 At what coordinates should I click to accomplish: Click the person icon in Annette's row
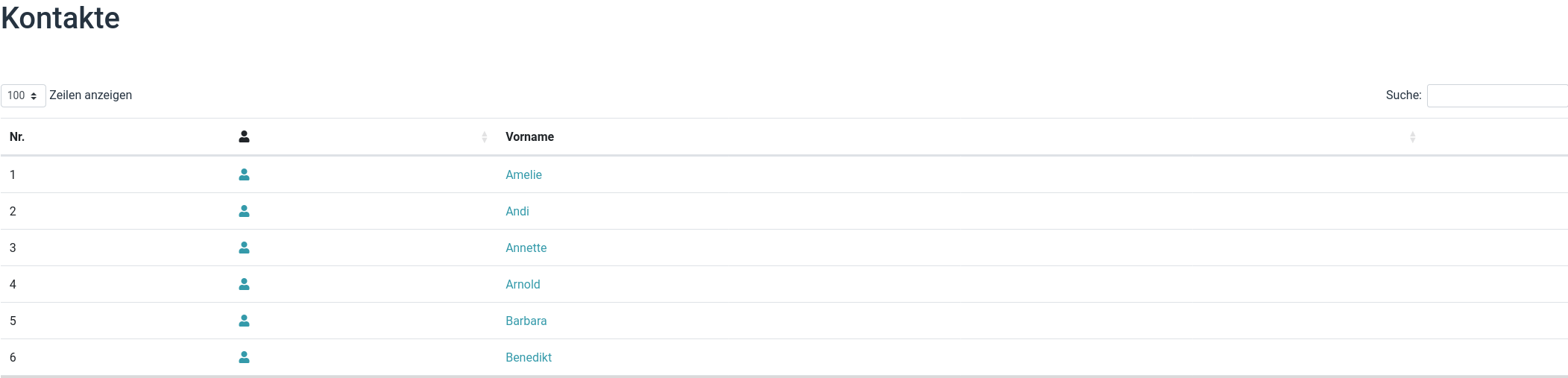click(x=244, y=248)
